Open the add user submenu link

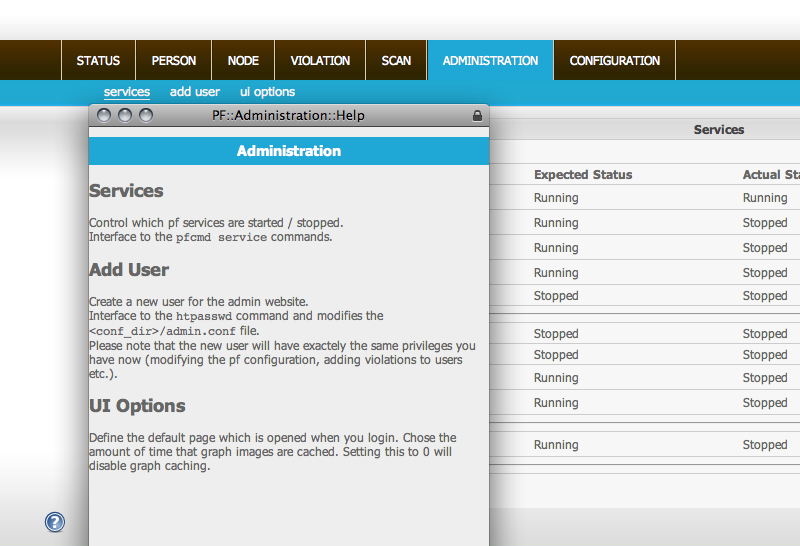click(x=195, y=92)
